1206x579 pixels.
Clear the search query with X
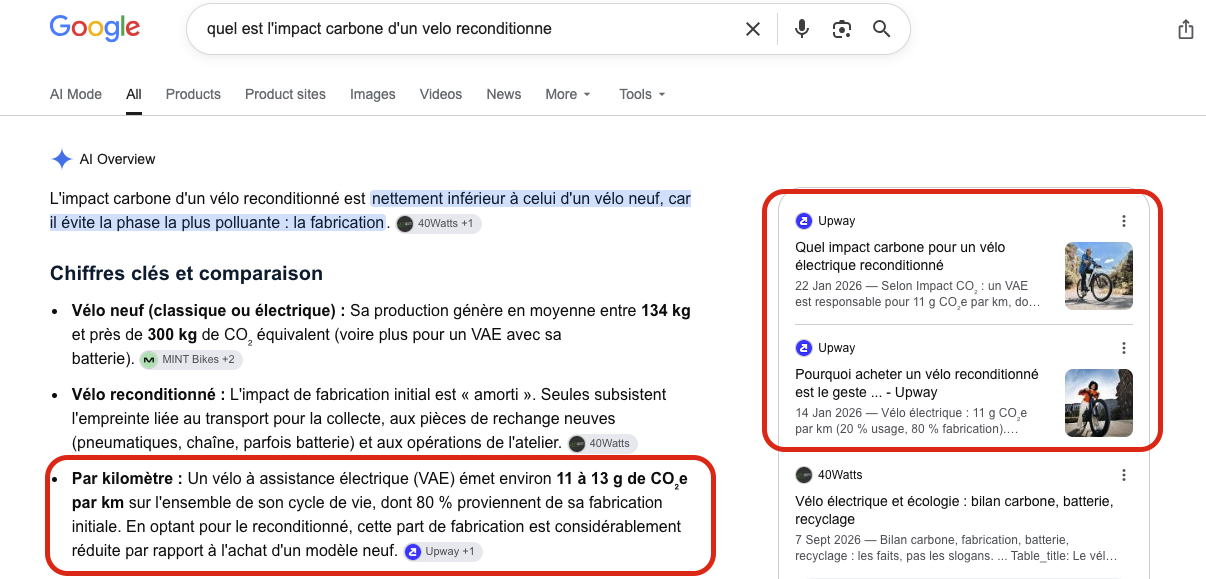753,29
